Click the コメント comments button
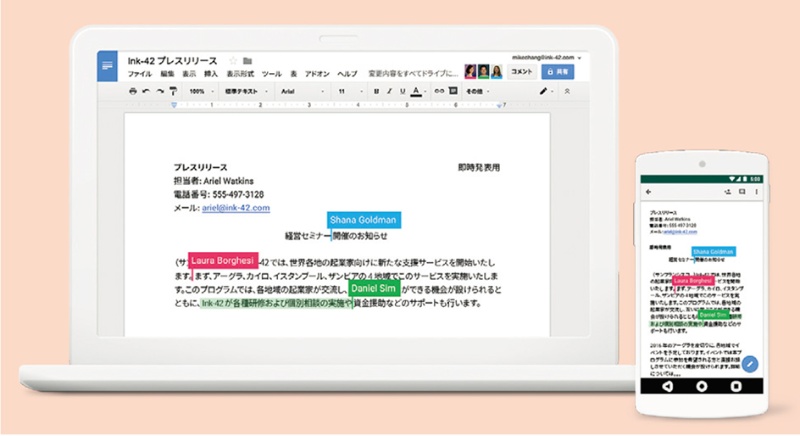Image resolution: width=800 pixels, height=436 pixels. coord(521,72)
